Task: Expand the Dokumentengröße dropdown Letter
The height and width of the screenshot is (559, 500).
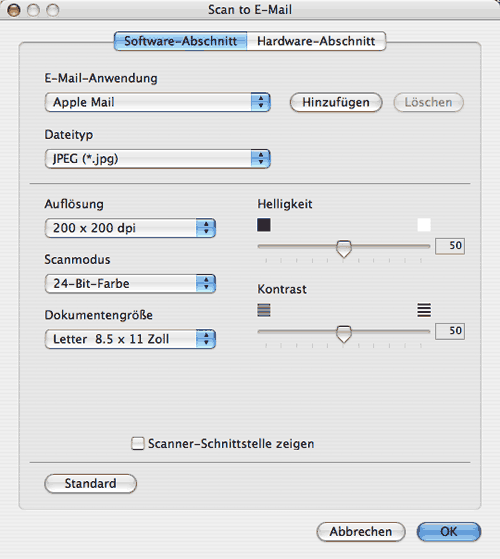Action: tap(130, 339)
